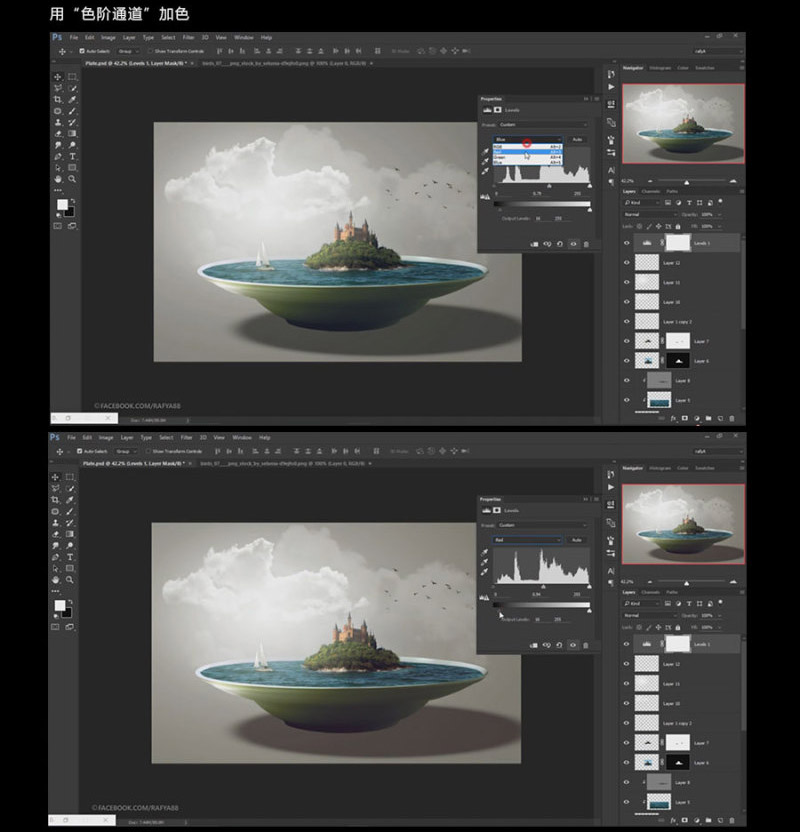Image resolution: width=800 pixels, height=832 pixels.
Task: Select the Levels 1 layer mask thumbnail, top window
Action: point(678,243)
